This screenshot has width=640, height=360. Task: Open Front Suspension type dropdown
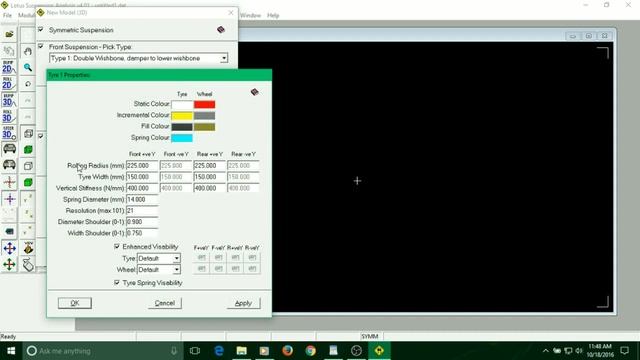224,58
